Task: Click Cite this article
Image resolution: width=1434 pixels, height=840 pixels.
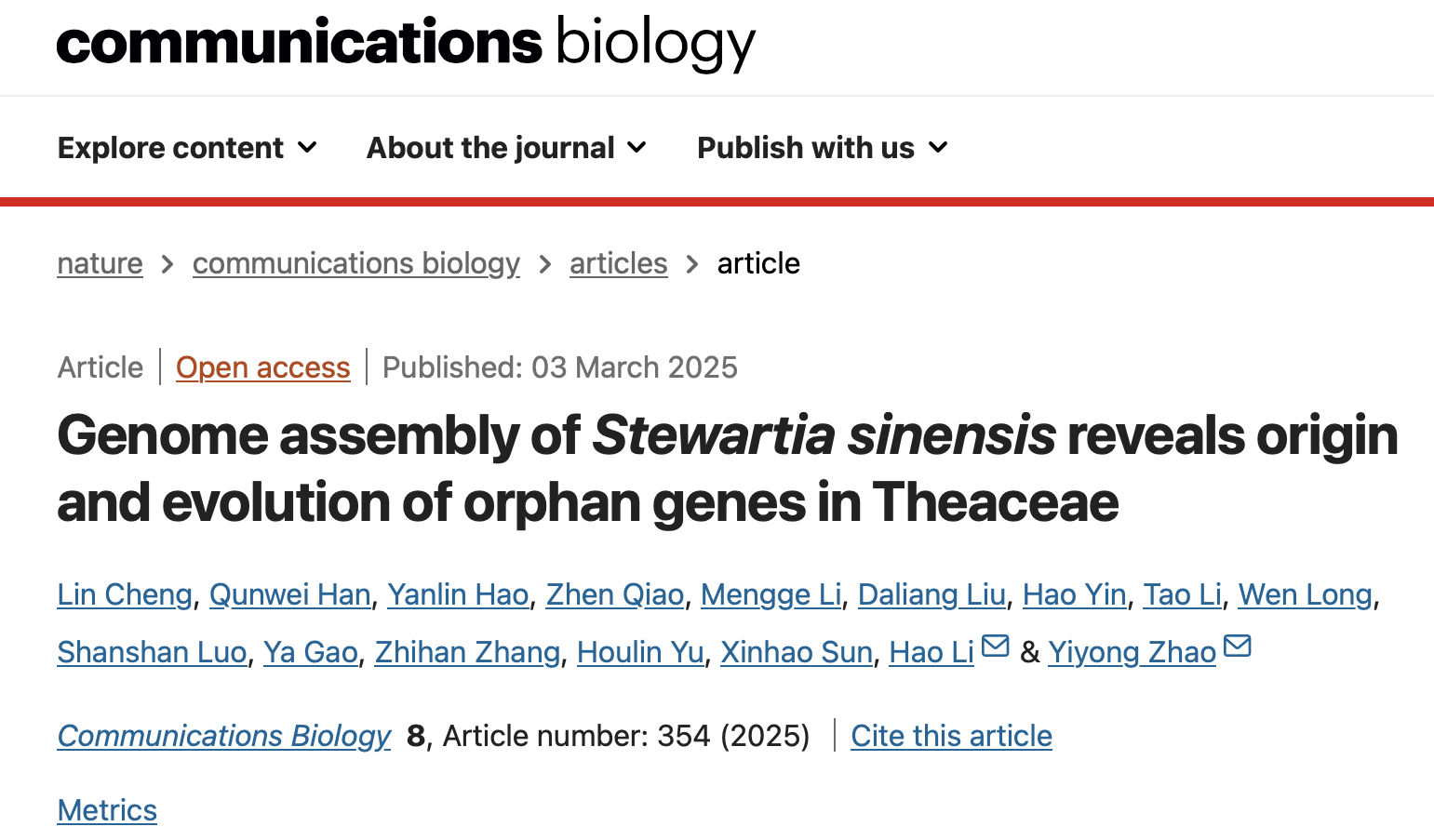Action: (951, 736)
